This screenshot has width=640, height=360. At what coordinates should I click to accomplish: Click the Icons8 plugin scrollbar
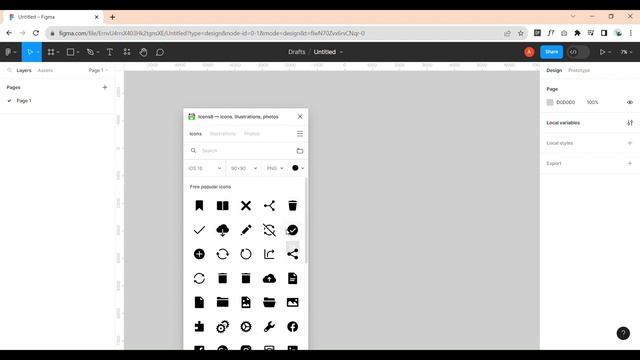[x=306, y=220]
